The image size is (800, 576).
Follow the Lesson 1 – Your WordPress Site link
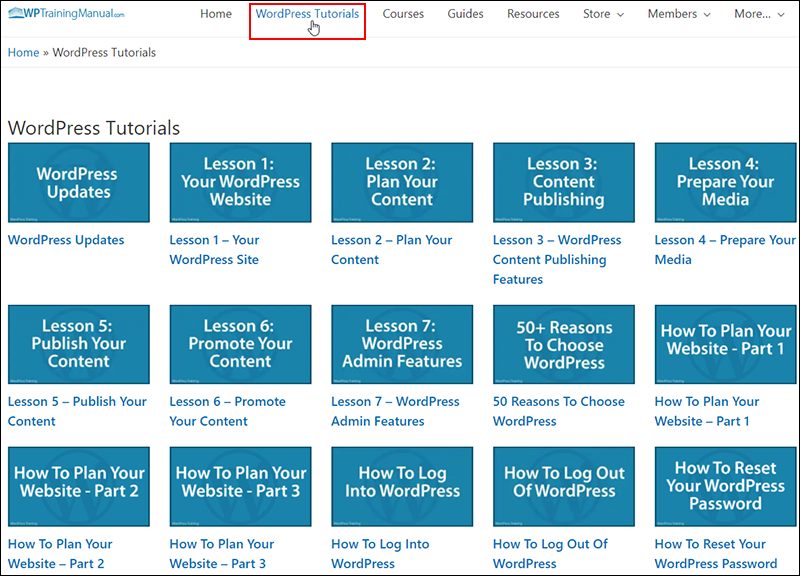point(214,249)
